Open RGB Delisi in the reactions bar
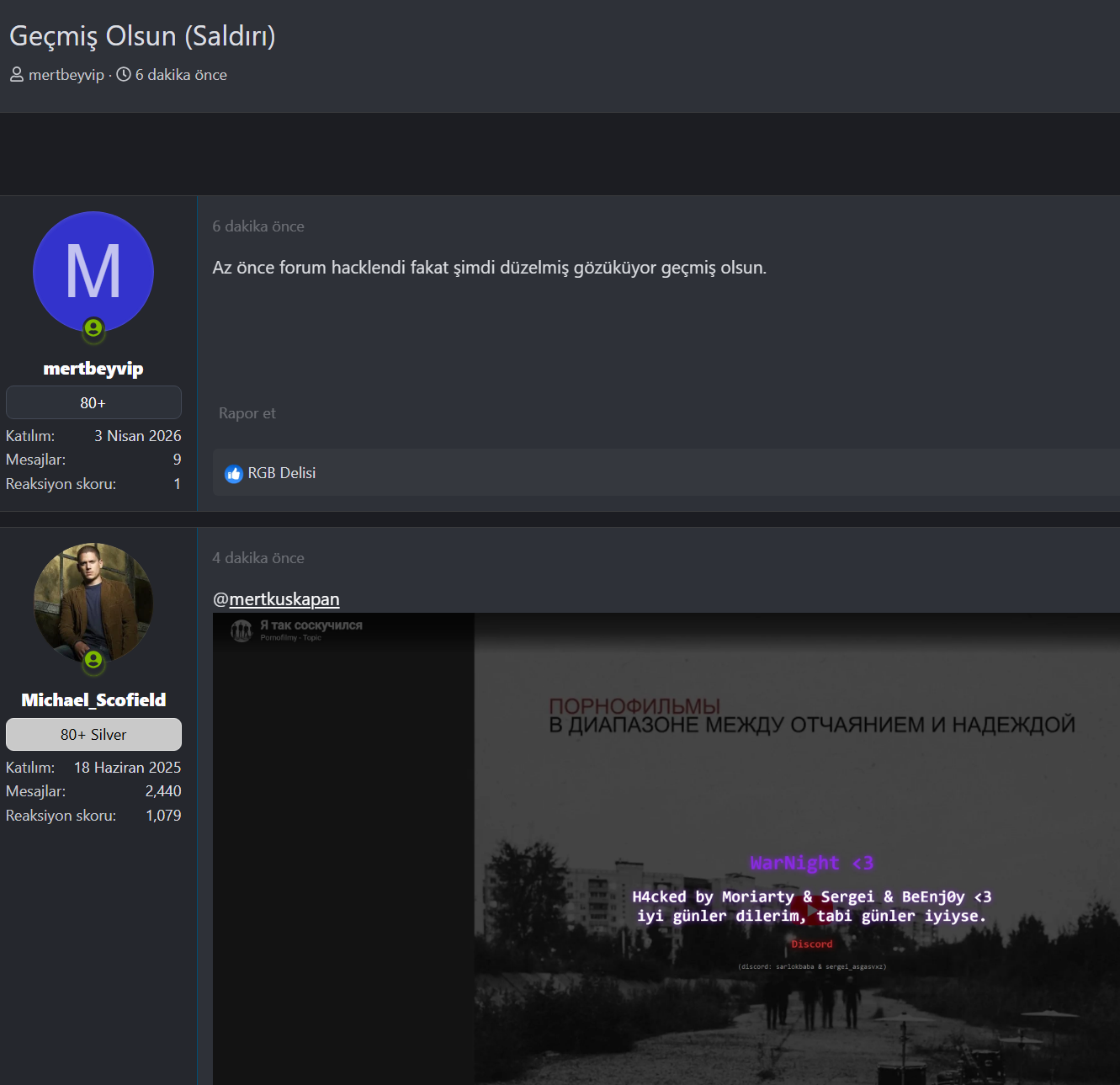The width and height of the screenshot is (1120, 1085). point(282,473)
